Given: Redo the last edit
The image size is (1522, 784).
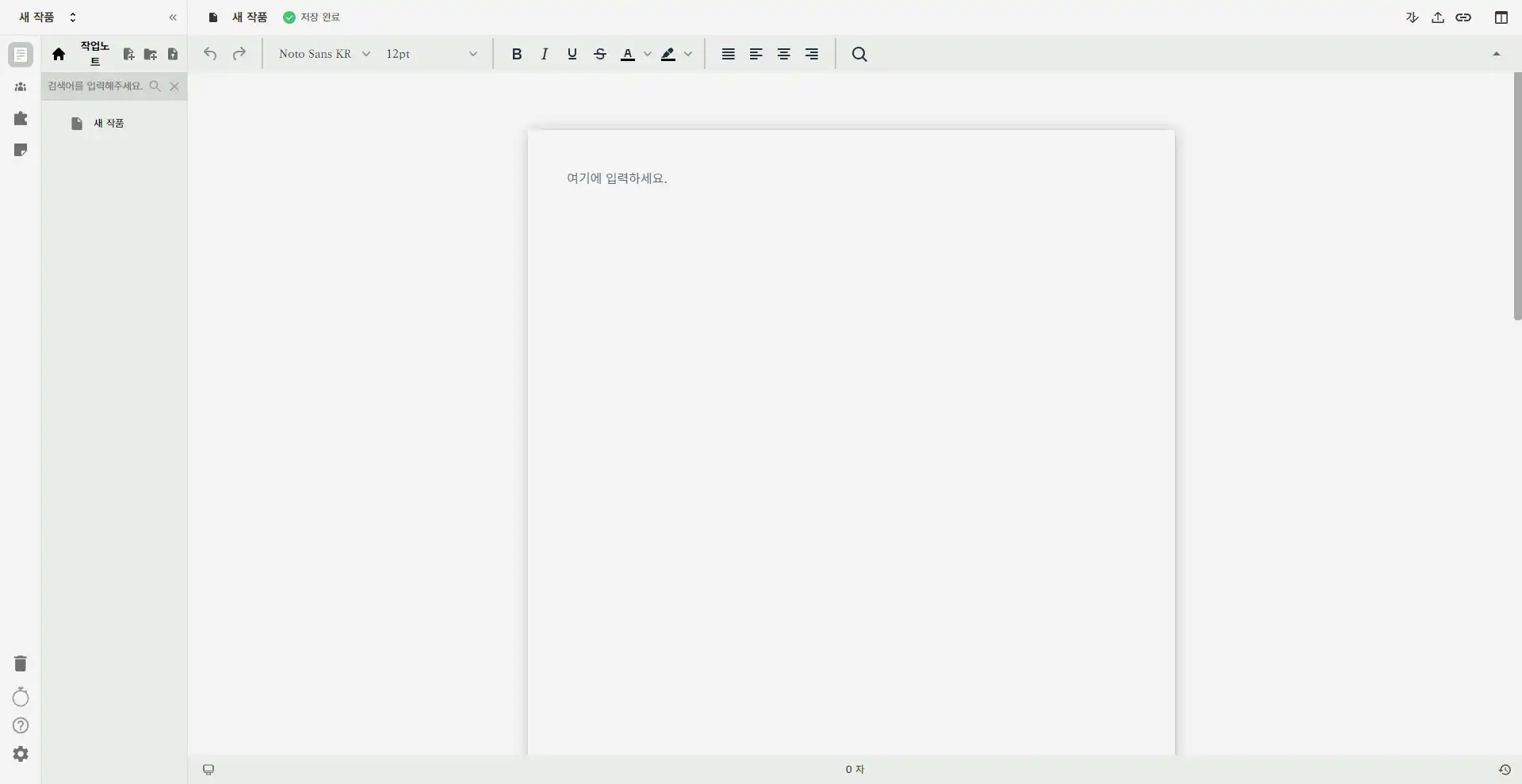Looking at the screenshot, I should point(239,54).
